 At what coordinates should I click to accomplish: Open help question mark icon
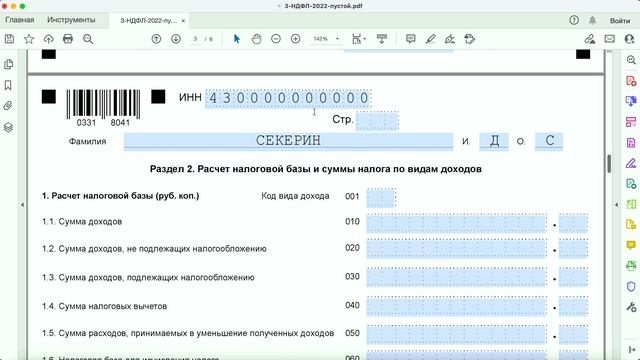tap(574, 20)
